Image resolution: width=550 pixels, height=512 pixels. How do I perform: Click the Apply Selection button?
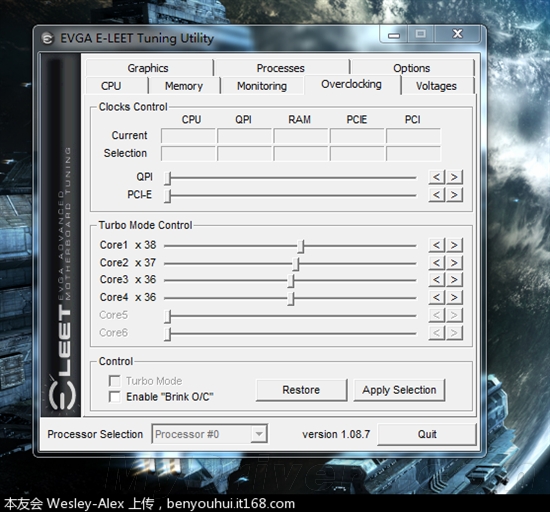click(x=399, y=390)
